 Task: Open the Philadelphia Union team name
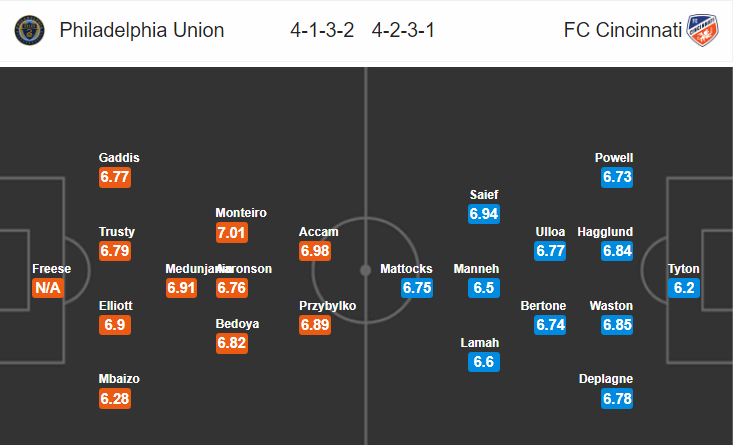click(142, 30)
